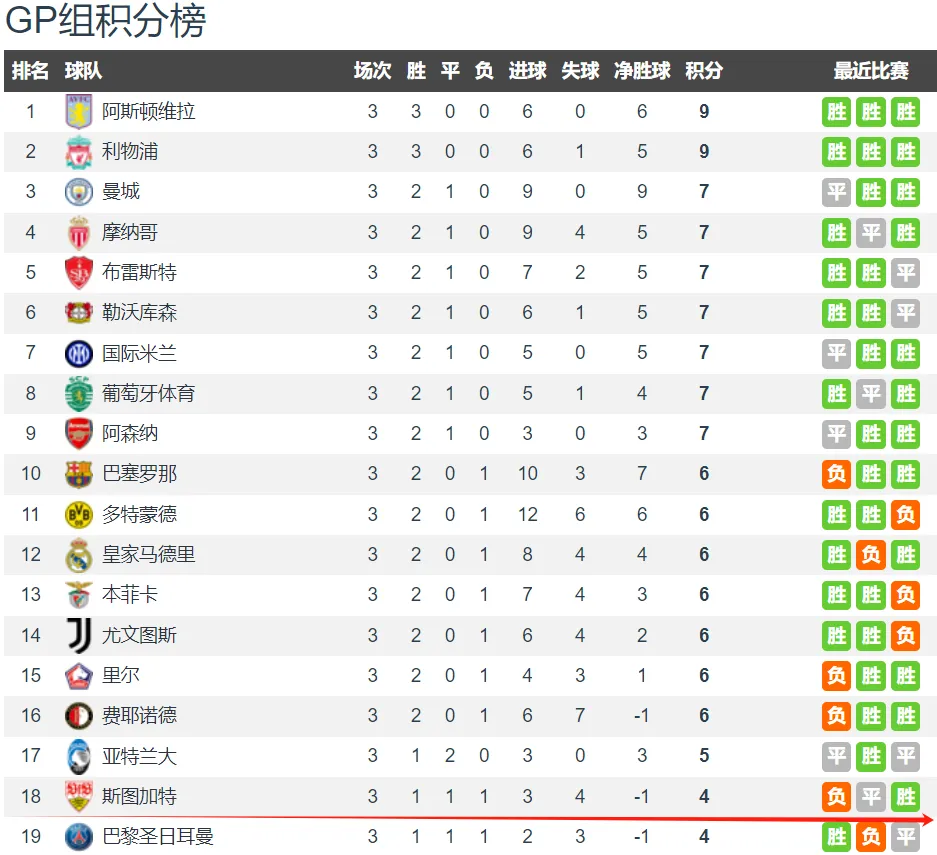
Task: Open 葡萄牙体育 team name link
Action: pyautogui.click(x=148, y=394)
